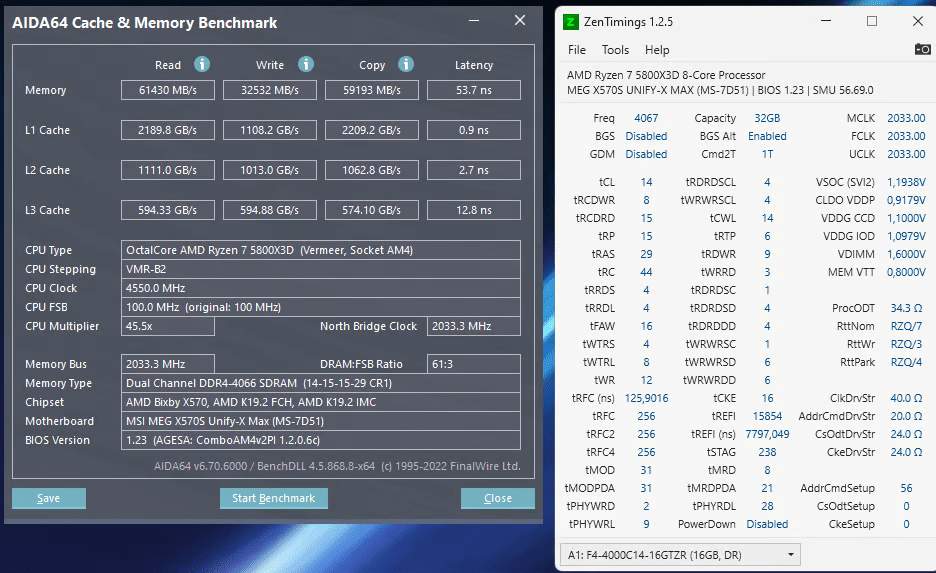Click RttPark value RZQ/4
The width and height of the screenshot is (936, 573).
tap(906, 362)
